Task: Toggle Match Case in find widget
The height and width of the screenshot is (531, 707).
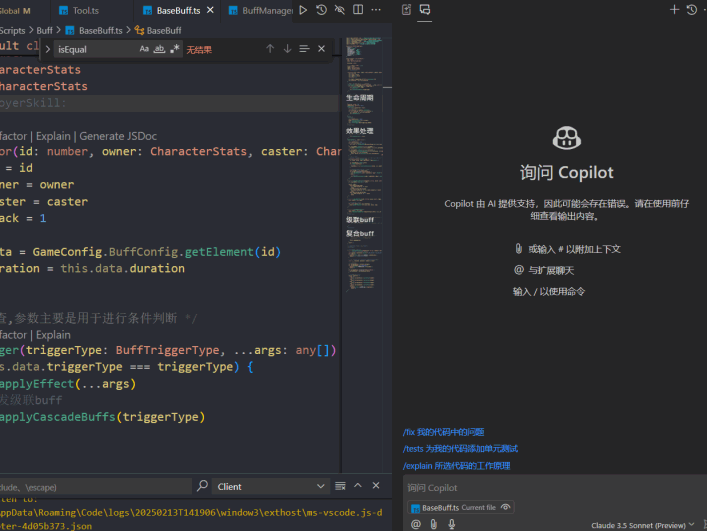Action: 144,49
